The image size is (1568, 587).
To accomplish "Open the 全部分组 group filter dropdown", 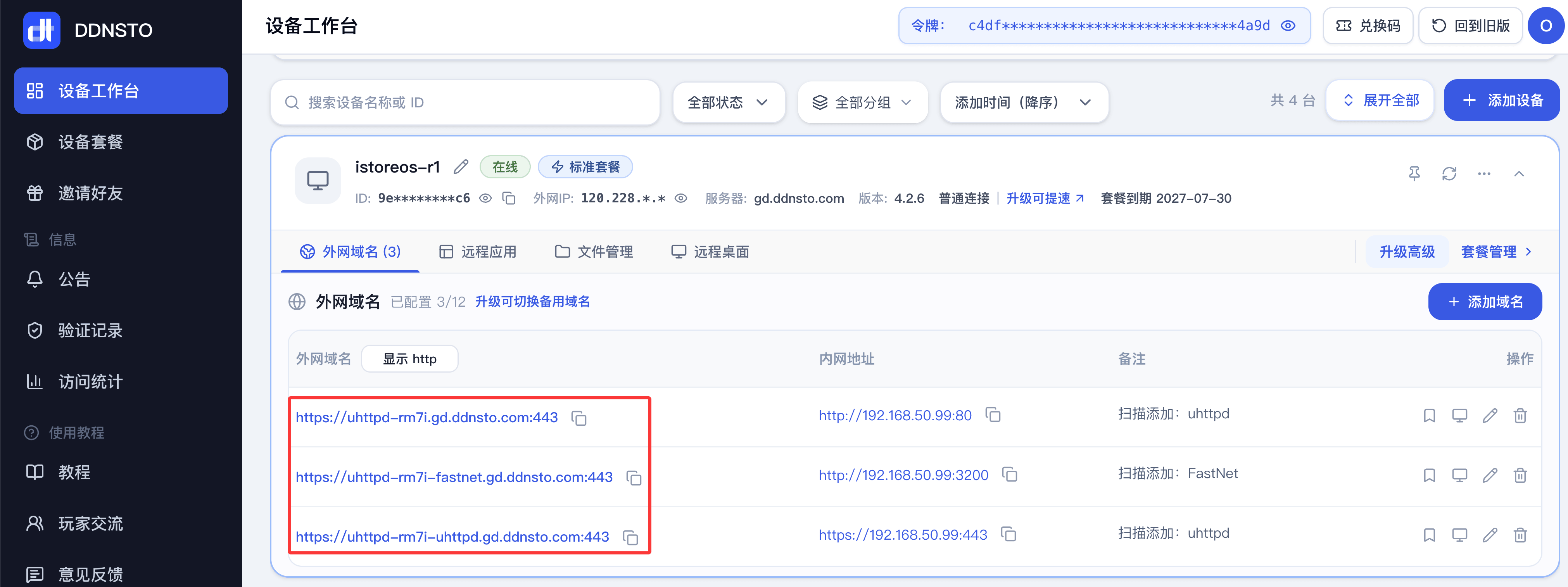I will 862,102.
